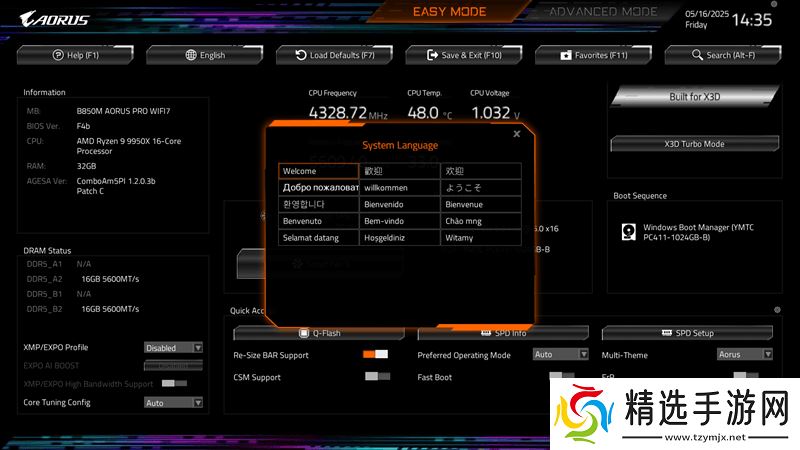The height and width of the screenshot is (450, 800).
Task: Open the Multi-Theme Aorus dropdown
Action: [743, 354]
